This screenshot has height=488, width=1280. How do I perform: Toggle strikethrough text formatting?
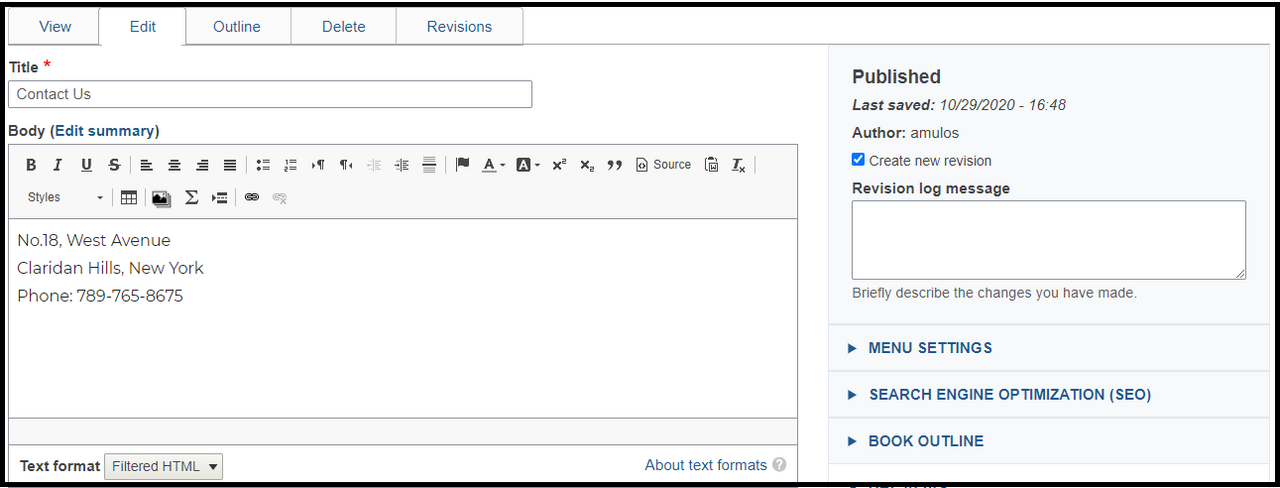coord(114,165)
